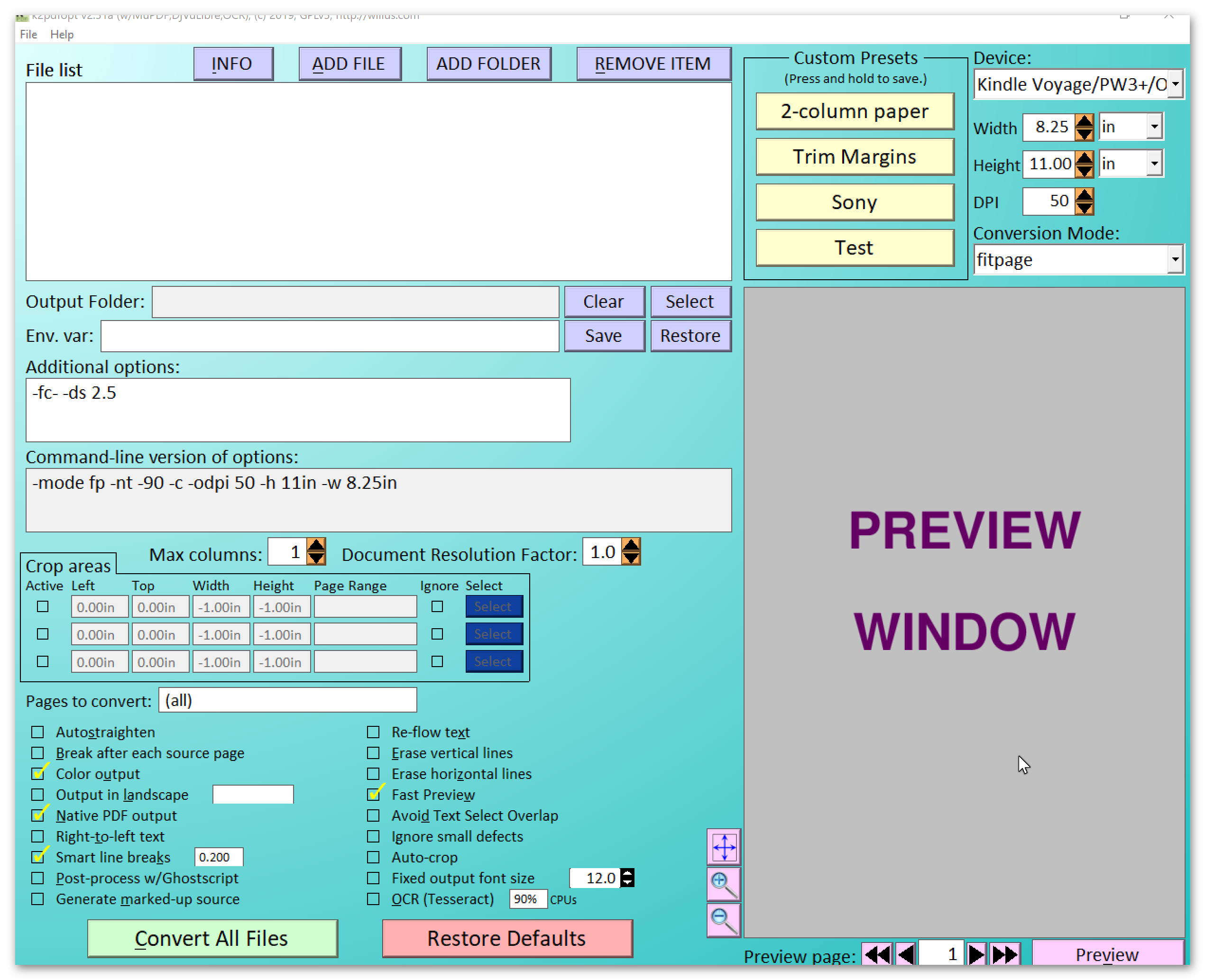
Task: Click the landscape color field box
Action: point(253,794)
